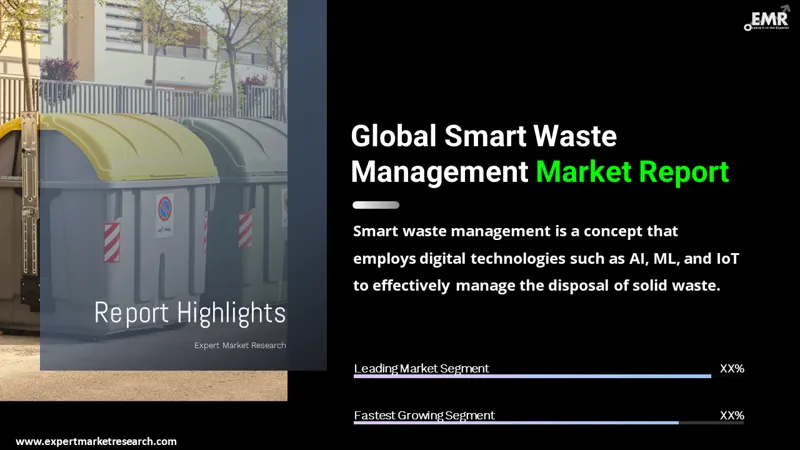Click the green "Market Report" heading text

pyautogui.click(x=631, y=171)
